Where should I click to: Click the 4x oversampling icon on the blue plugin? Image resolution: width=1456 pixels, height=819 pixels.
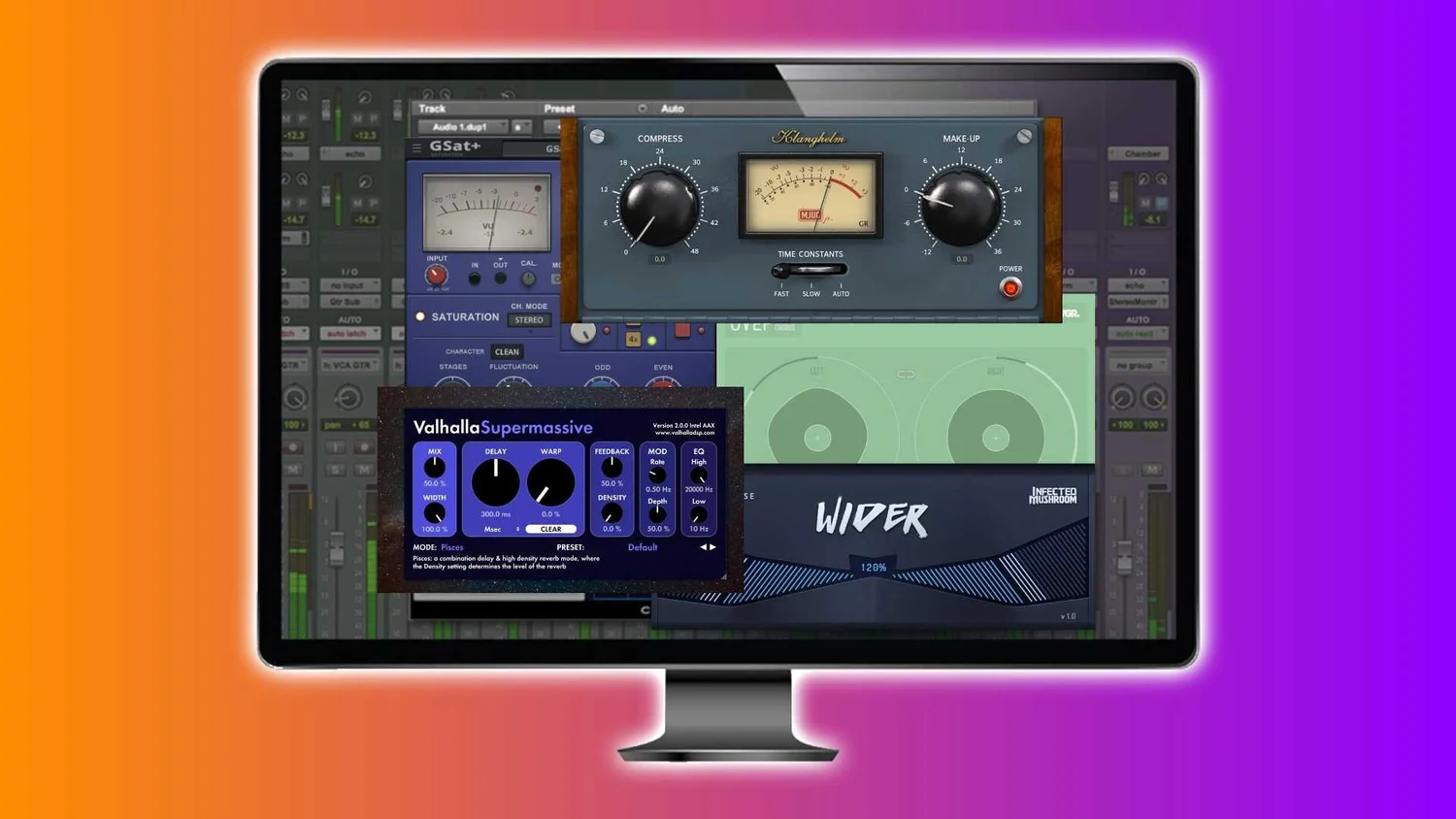pyautogui.click(x=634, y=340)
